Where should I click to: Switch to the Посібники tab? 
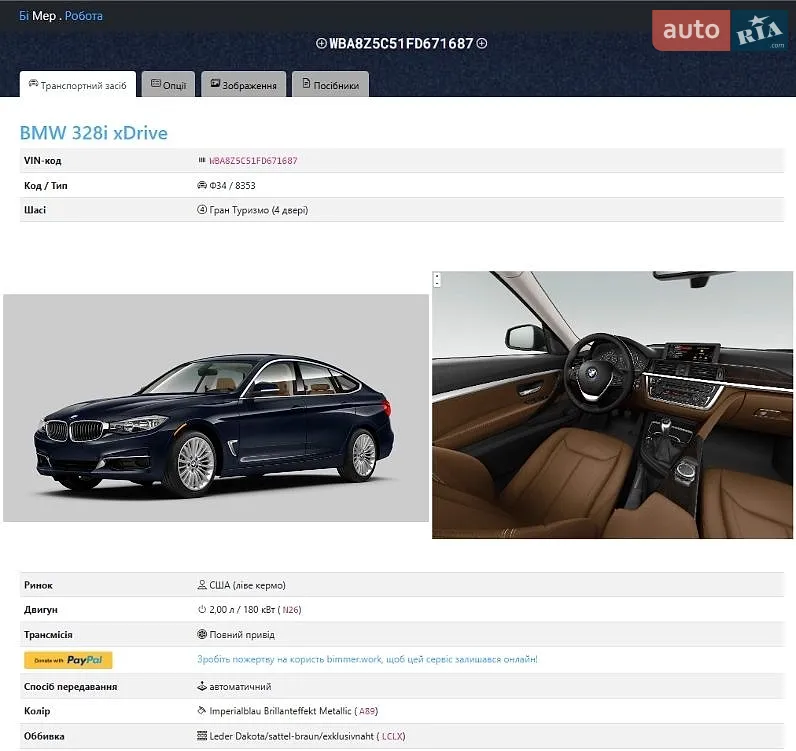click(x=330, y=84)
